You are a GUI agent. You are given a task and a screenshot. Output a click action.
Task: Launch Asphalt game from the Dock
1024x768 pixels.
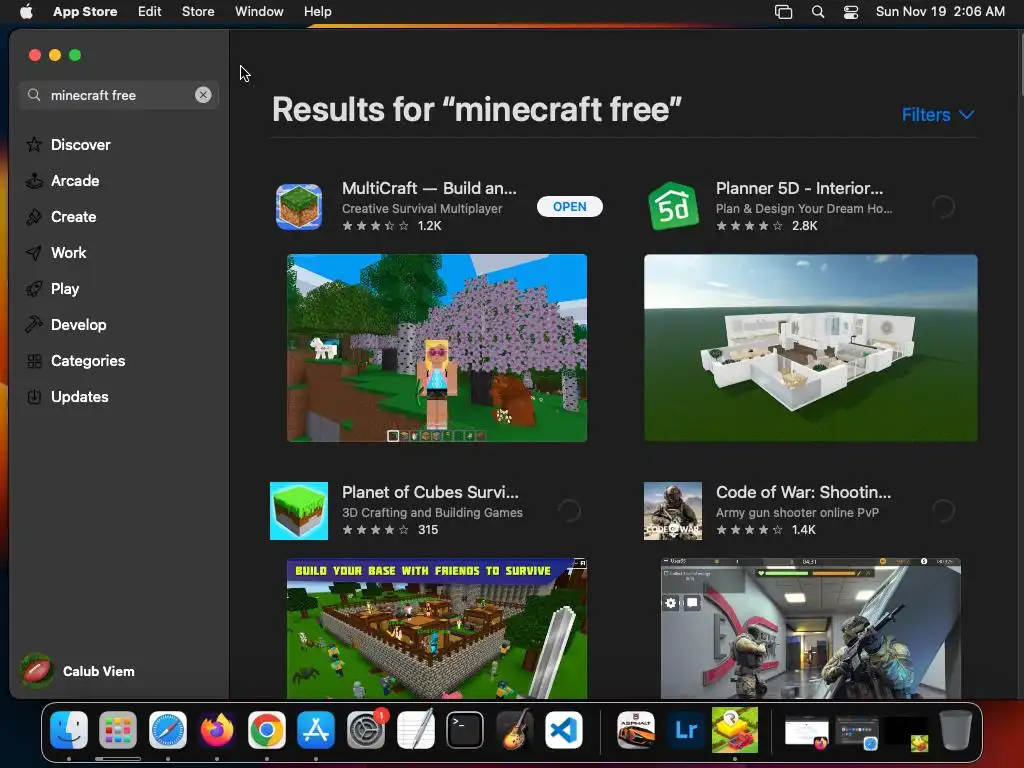(636, 730)
